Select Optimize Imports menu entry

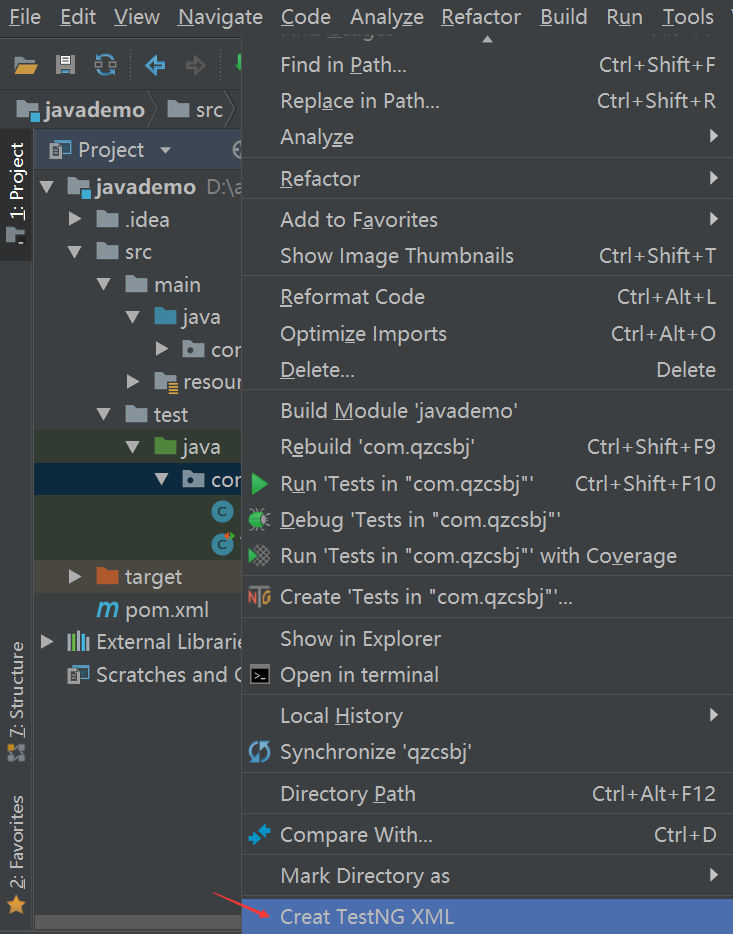(x=487, y=334)
